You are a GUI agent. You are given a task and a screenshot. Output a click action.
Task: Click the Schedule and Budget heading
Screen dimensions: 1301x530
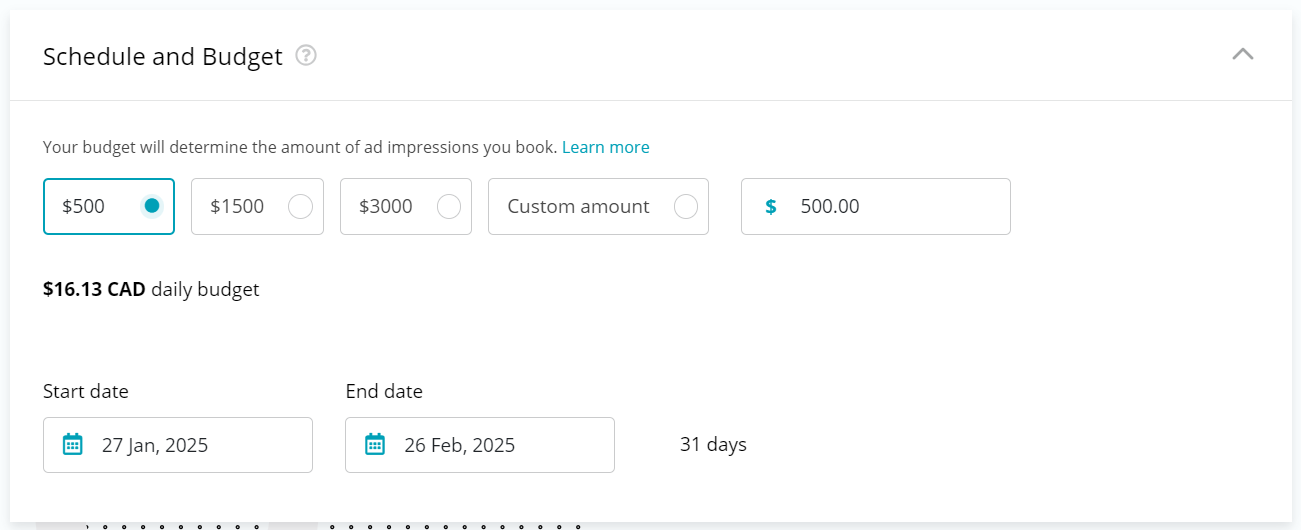coord(163,56)
